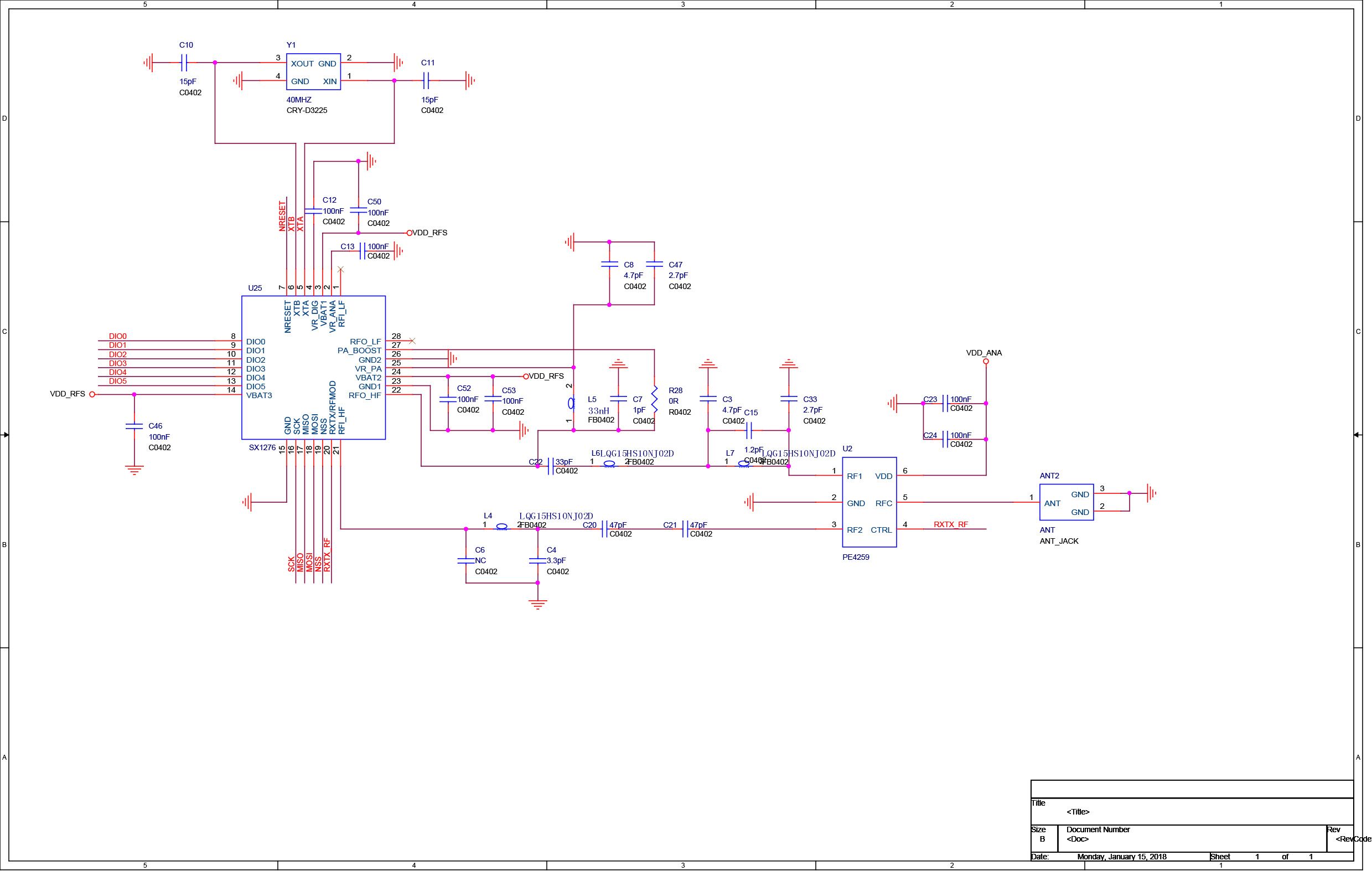Click the C46 100nF capacitor symbol
This screenshot has height=871, width=1372.
click(x=134, y=426)
